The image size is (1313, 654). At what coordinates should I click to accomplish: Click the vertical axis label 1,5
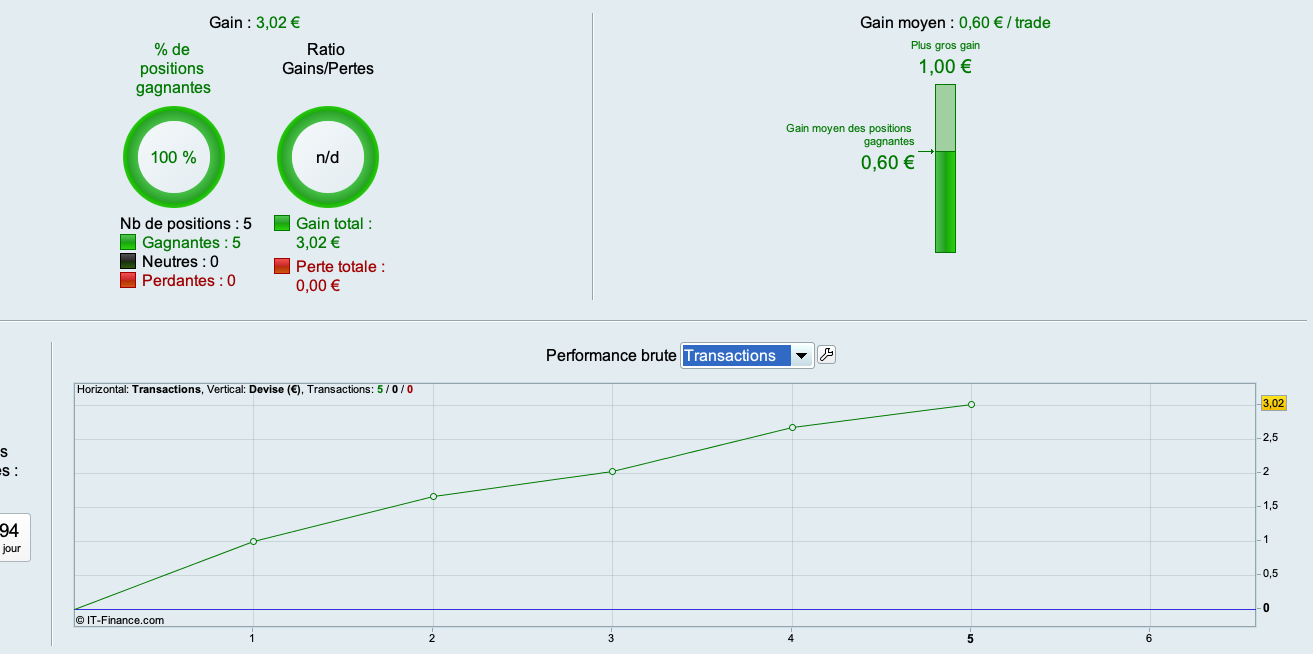(1271, 505)
